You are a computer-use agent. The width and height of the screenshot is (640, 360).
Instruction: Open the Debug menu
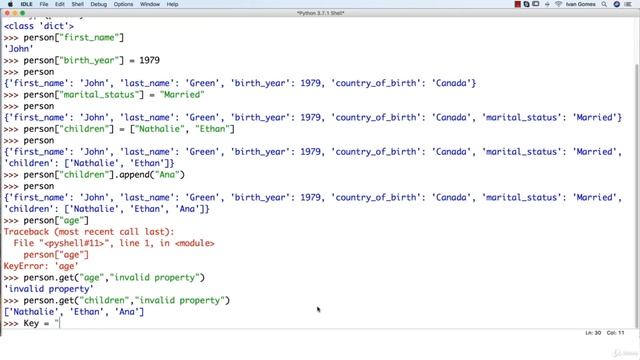pyautogui.click(x=98, y=4)
